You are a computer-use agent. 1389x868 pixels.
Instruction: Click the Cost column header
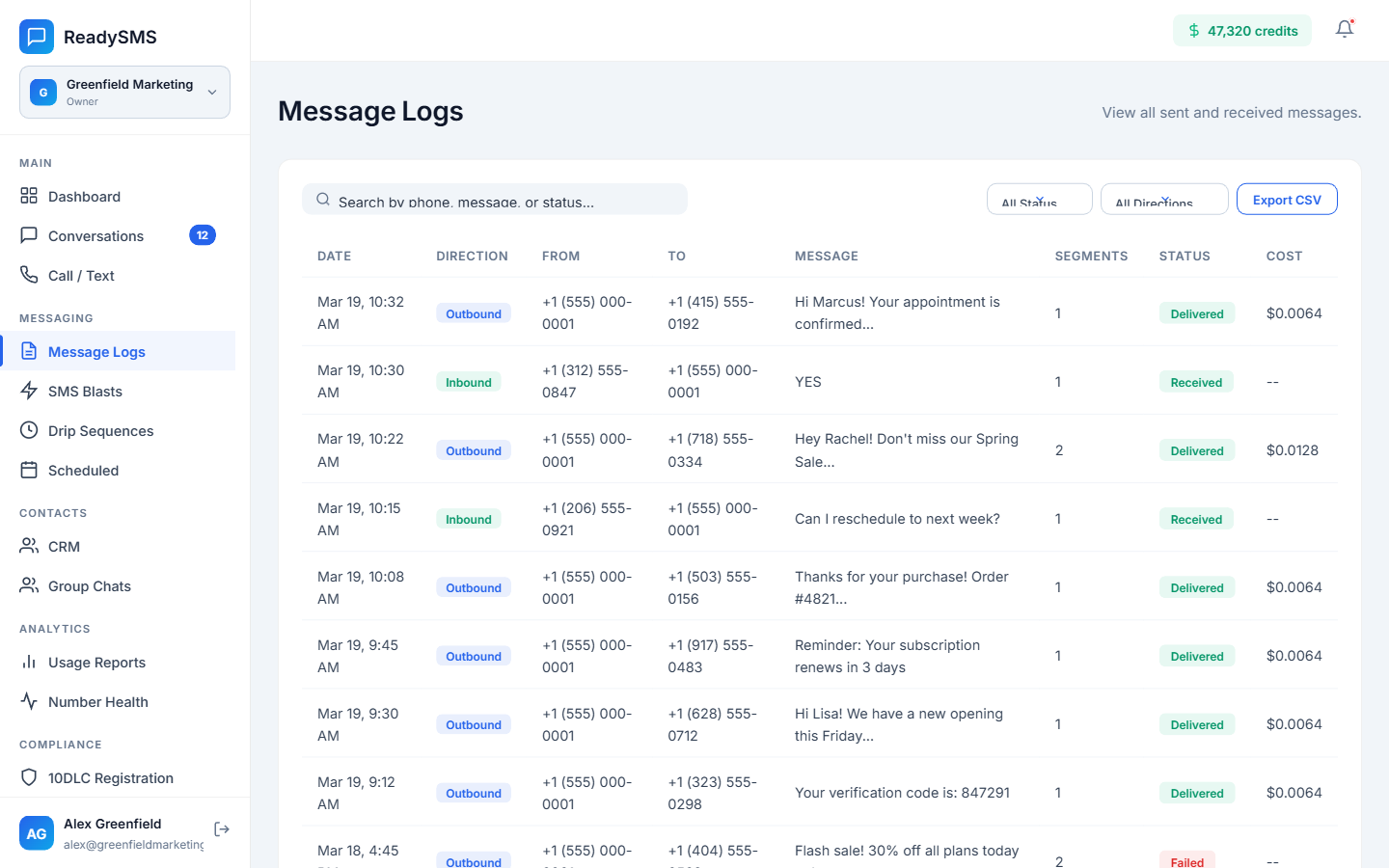(x=1284, y=256)
